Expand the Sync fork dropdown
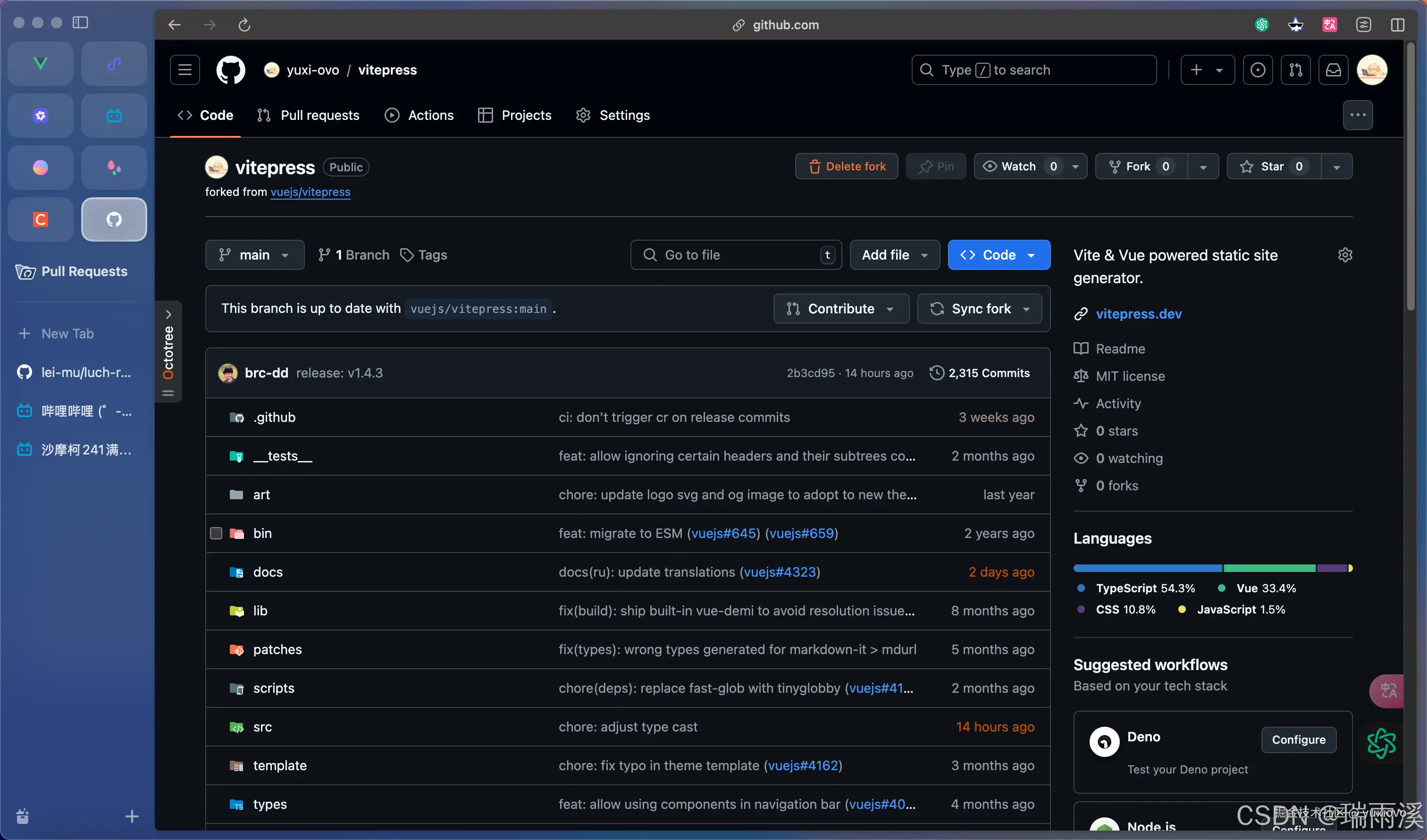 [980, 309]
